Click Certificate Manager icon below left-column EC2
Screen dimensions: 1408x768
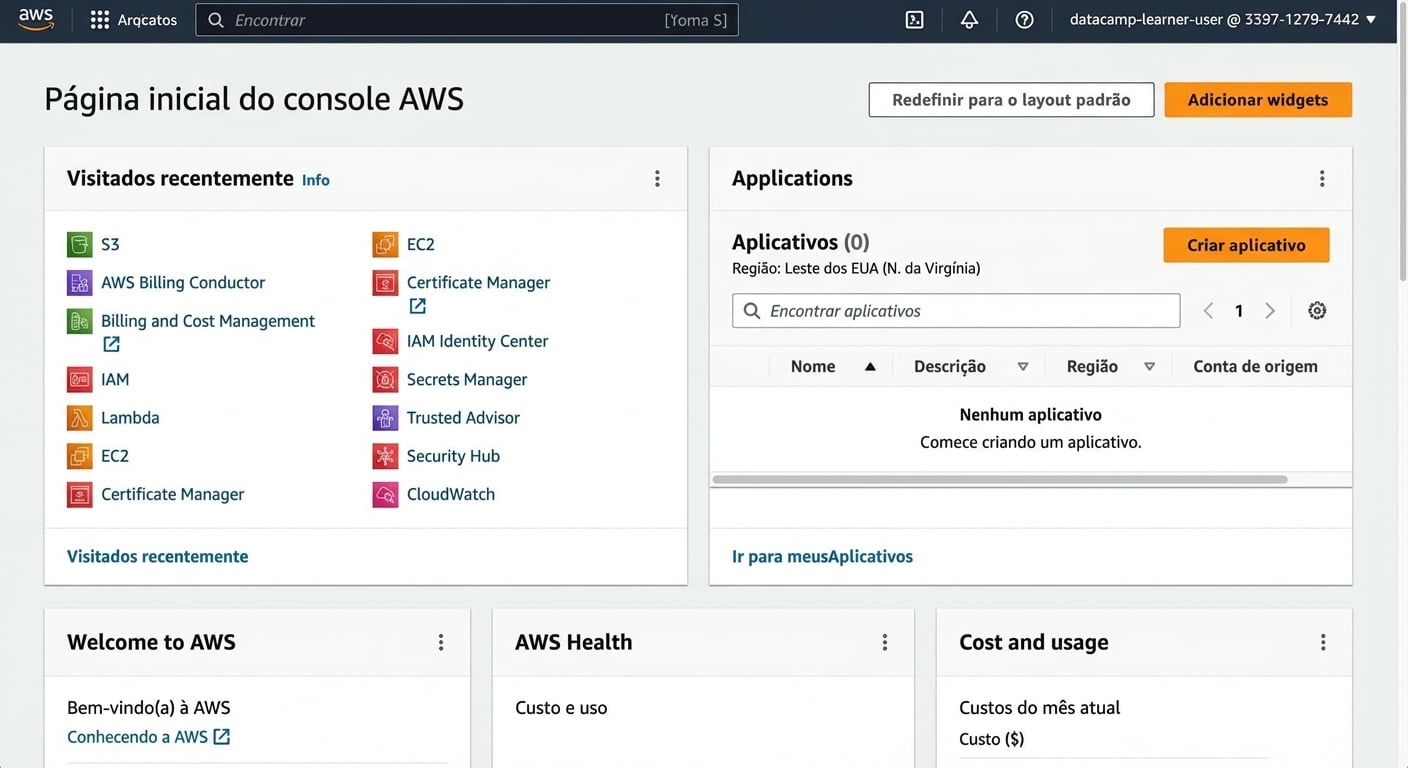point(80,494)
